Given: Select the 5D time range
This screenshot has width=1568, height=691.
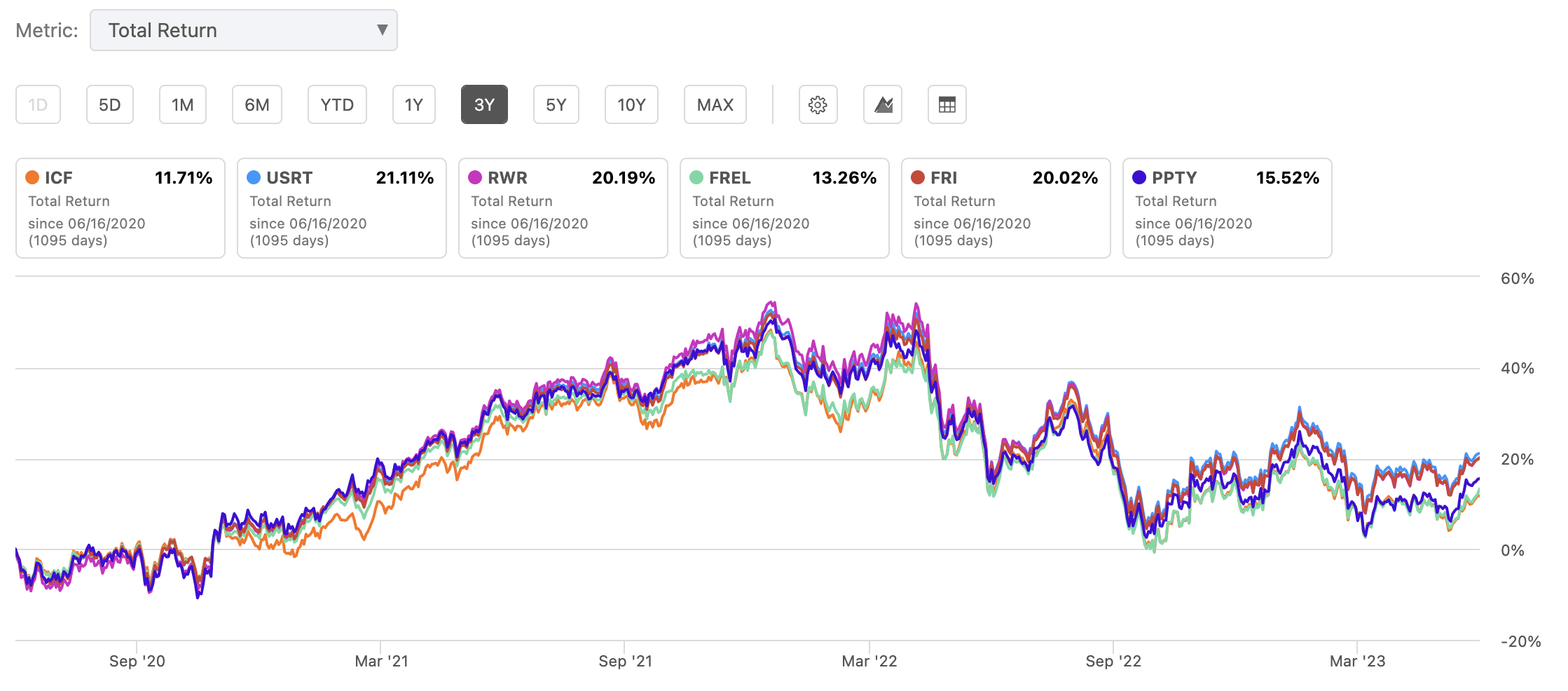Looking at the screenshot, I should pos(109,104).
